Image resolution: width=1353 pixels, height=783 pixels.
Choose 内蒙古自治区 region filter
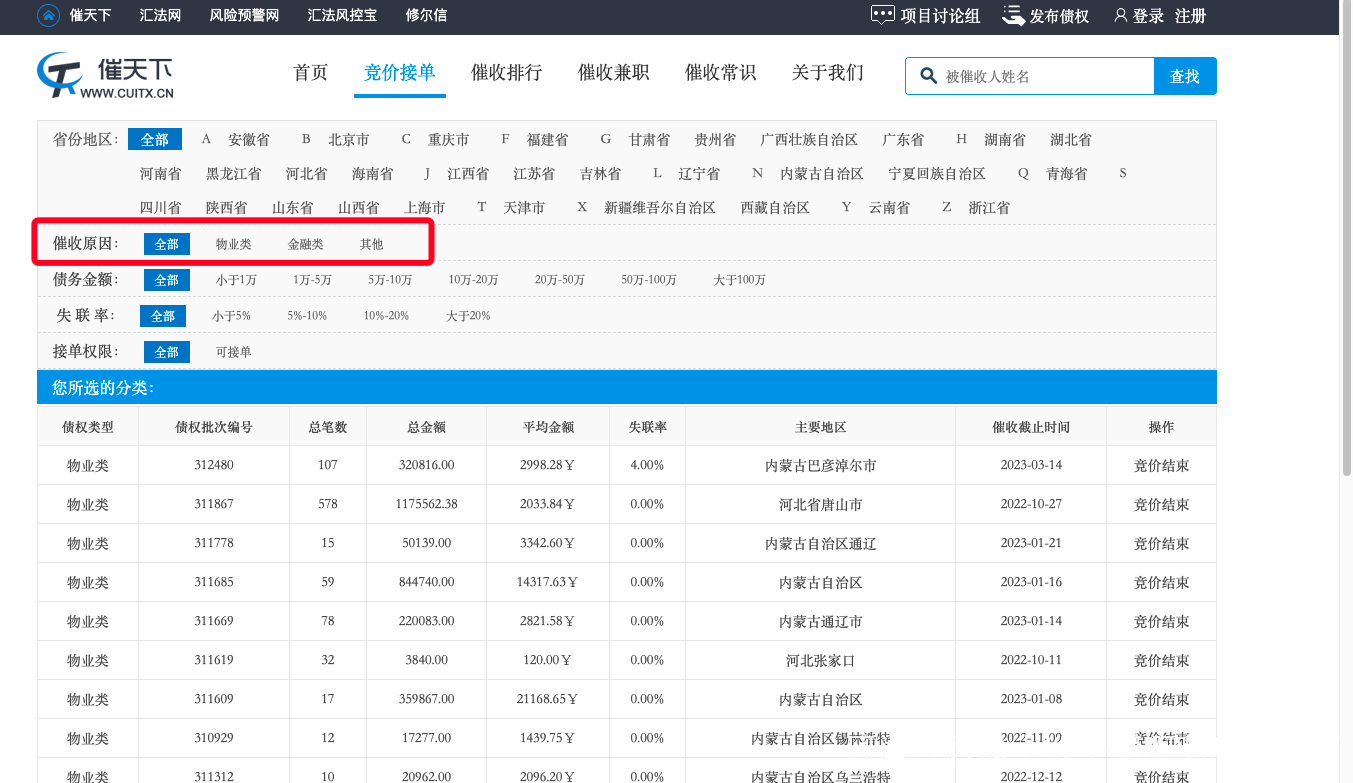tap(821, 174)
